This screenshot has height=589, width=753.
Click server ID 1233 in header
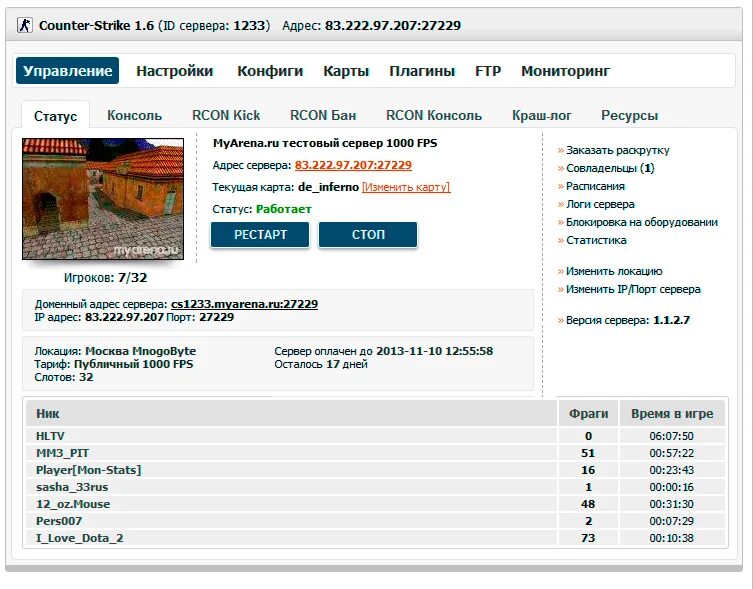coord(249,25)
